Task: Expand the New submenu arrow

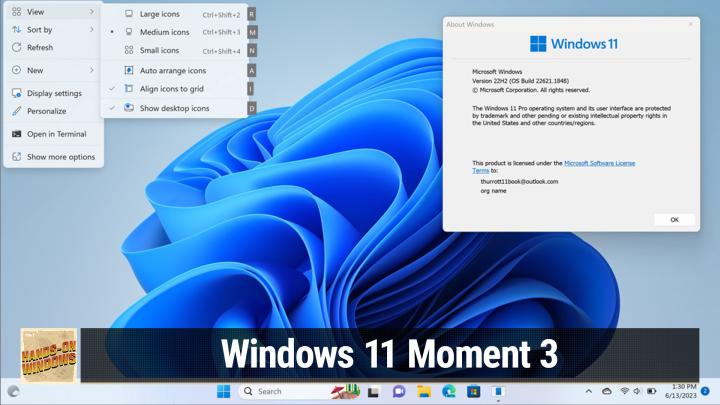Action: (91, 70)
